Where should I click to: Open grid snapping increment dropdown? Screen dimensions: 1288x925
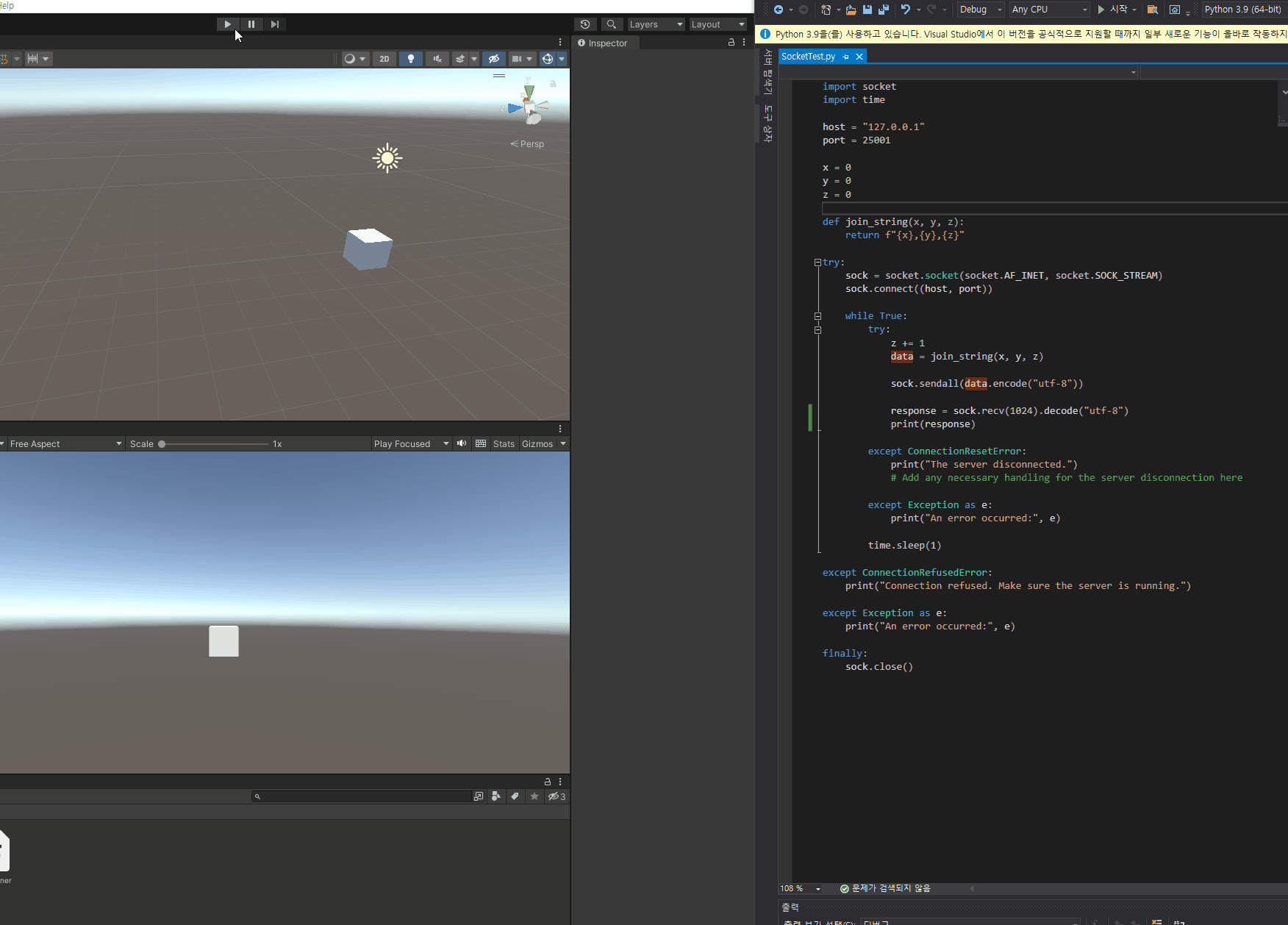click(x=38, y=59)
